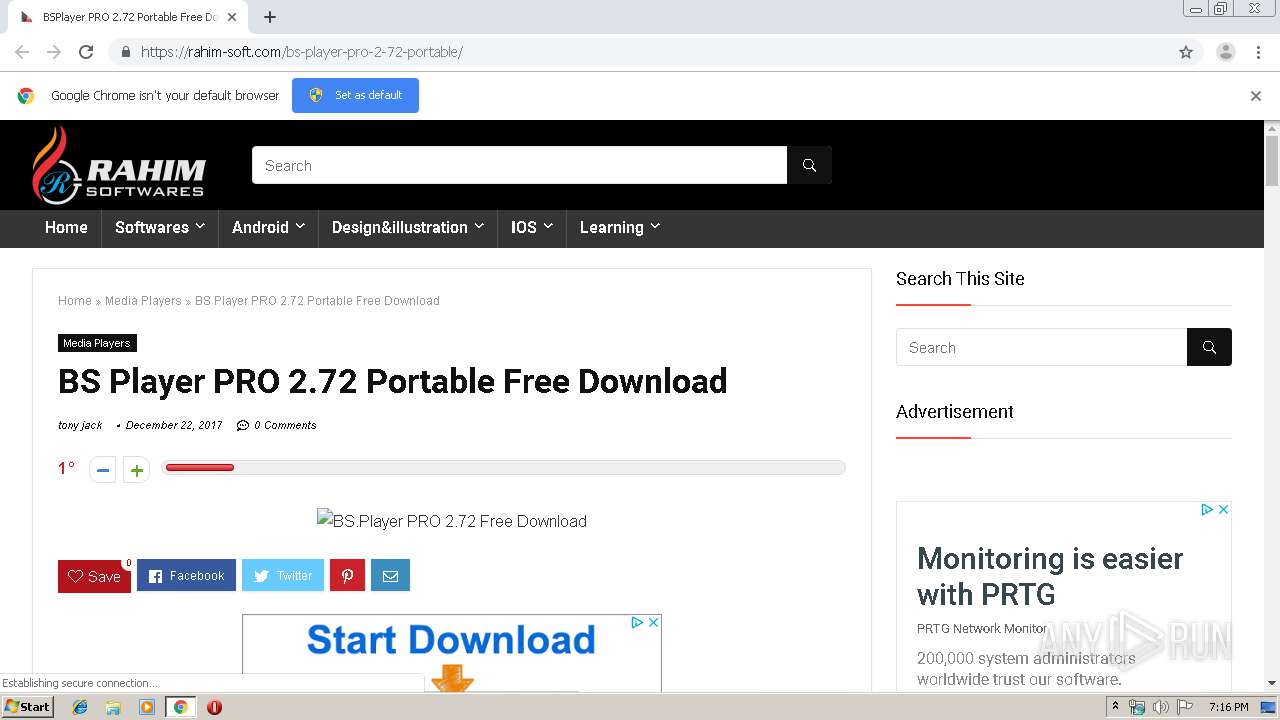Open the Home menu item
Image resolution: width=1280 pixels, height=720 pixels.
tap(66, 227)
